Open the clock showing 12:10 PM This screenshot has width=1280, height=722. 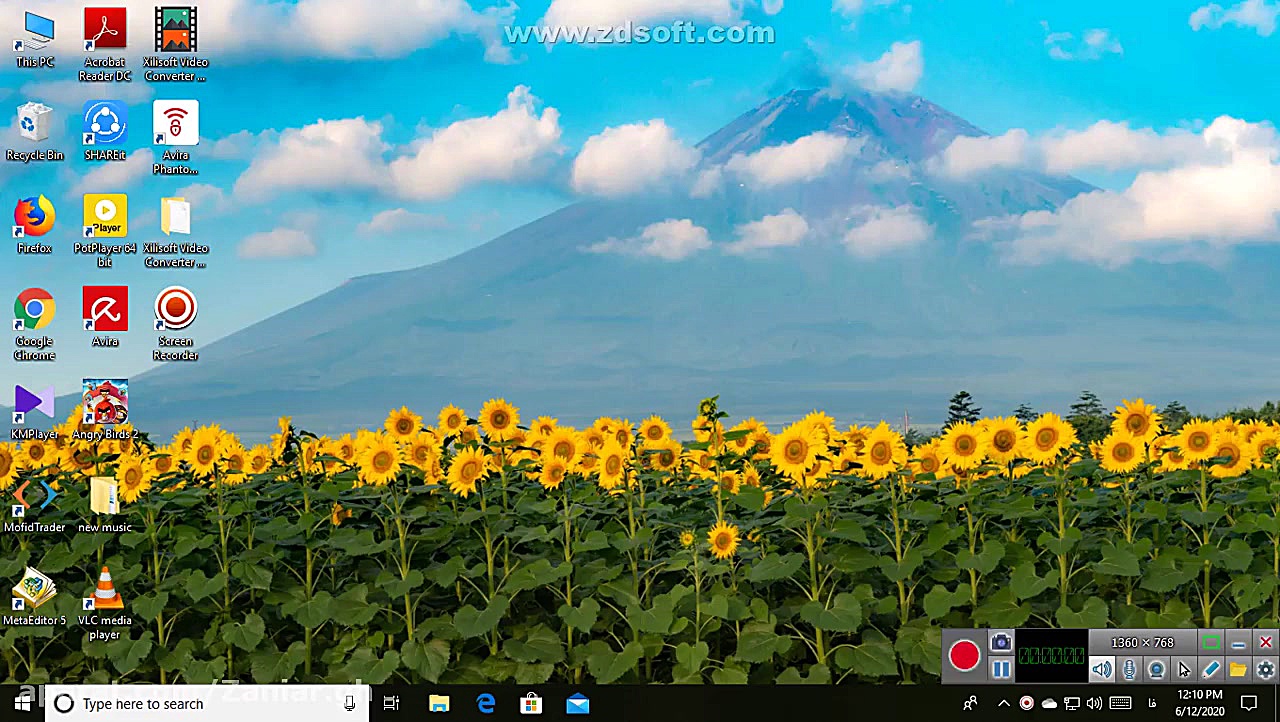(1200, 704)
